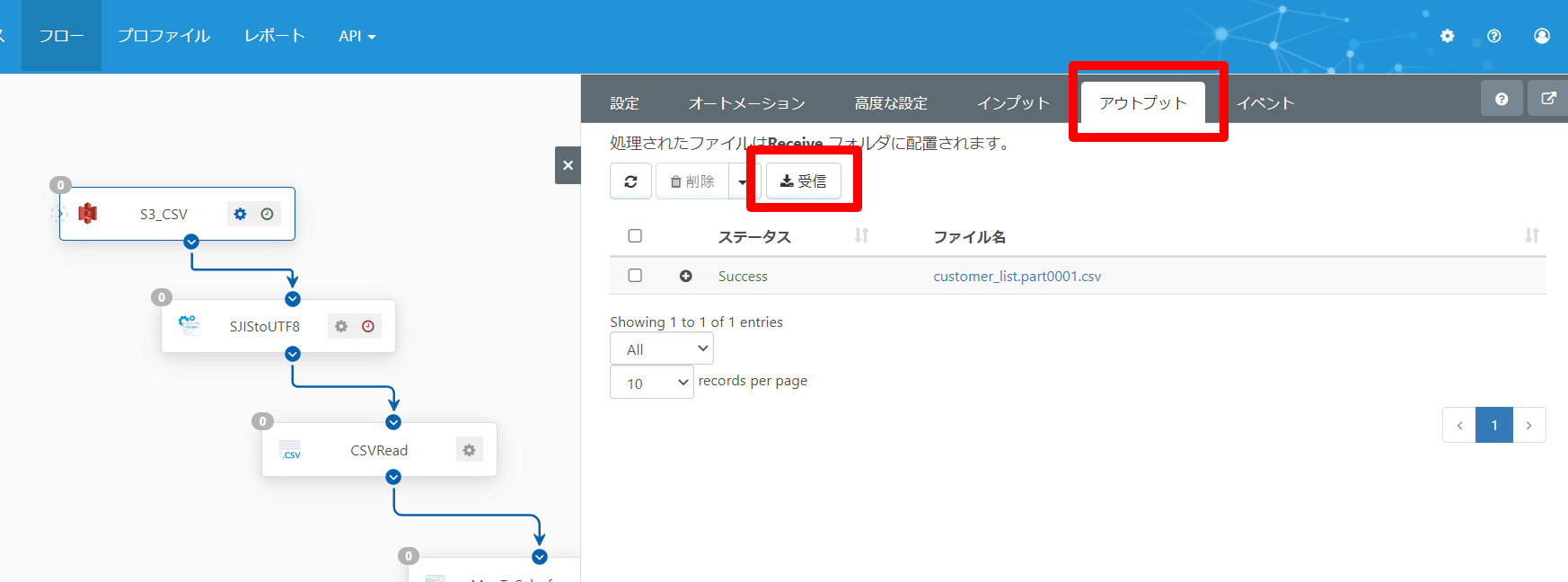Open the レポート menu item
1568x582 pixels.
275,36
